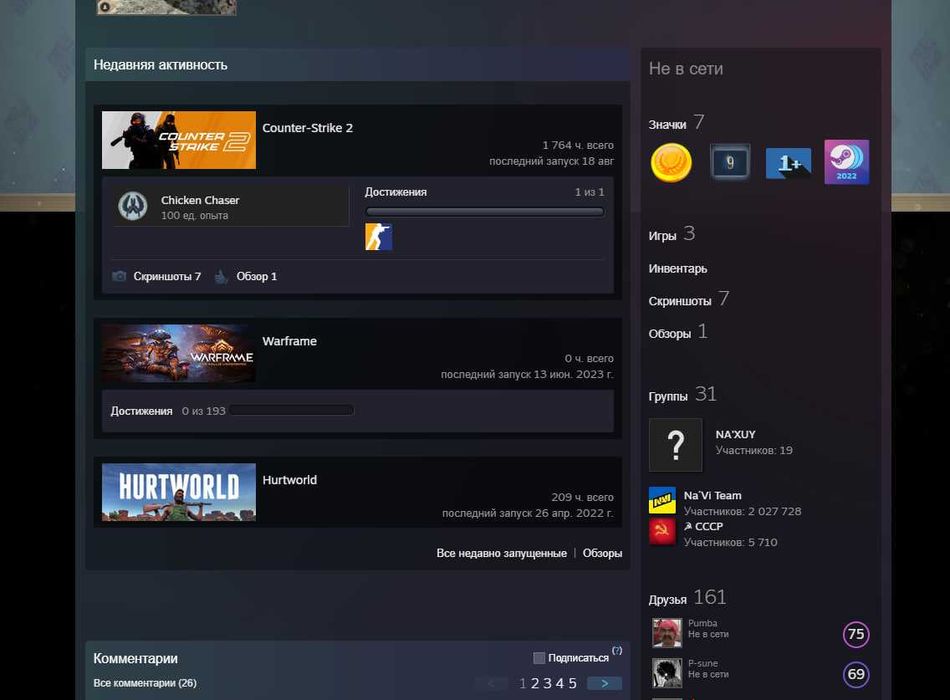This screenshot has width=950, height=700.
Task: Click '209 ч. всего' playtime text
Action: [x=582, y=497]
